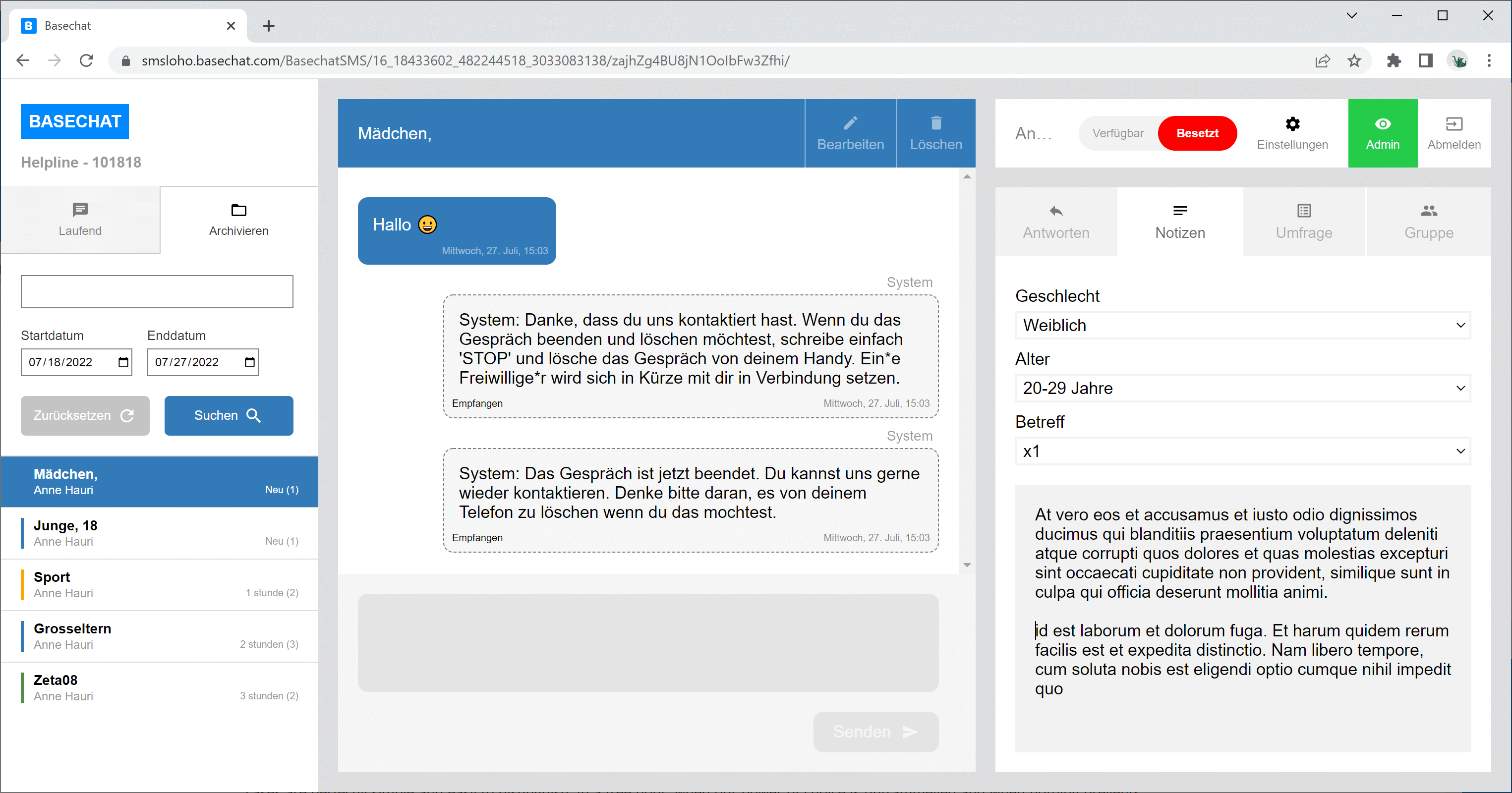Open the Grosseltern conversation

coord(159,636)
